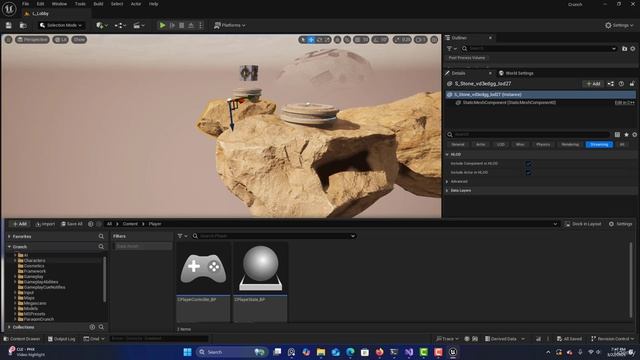Click the Import button in Content Browser
Screen dimensions: 640x360
pyautogui.click(x=45, y=224)
